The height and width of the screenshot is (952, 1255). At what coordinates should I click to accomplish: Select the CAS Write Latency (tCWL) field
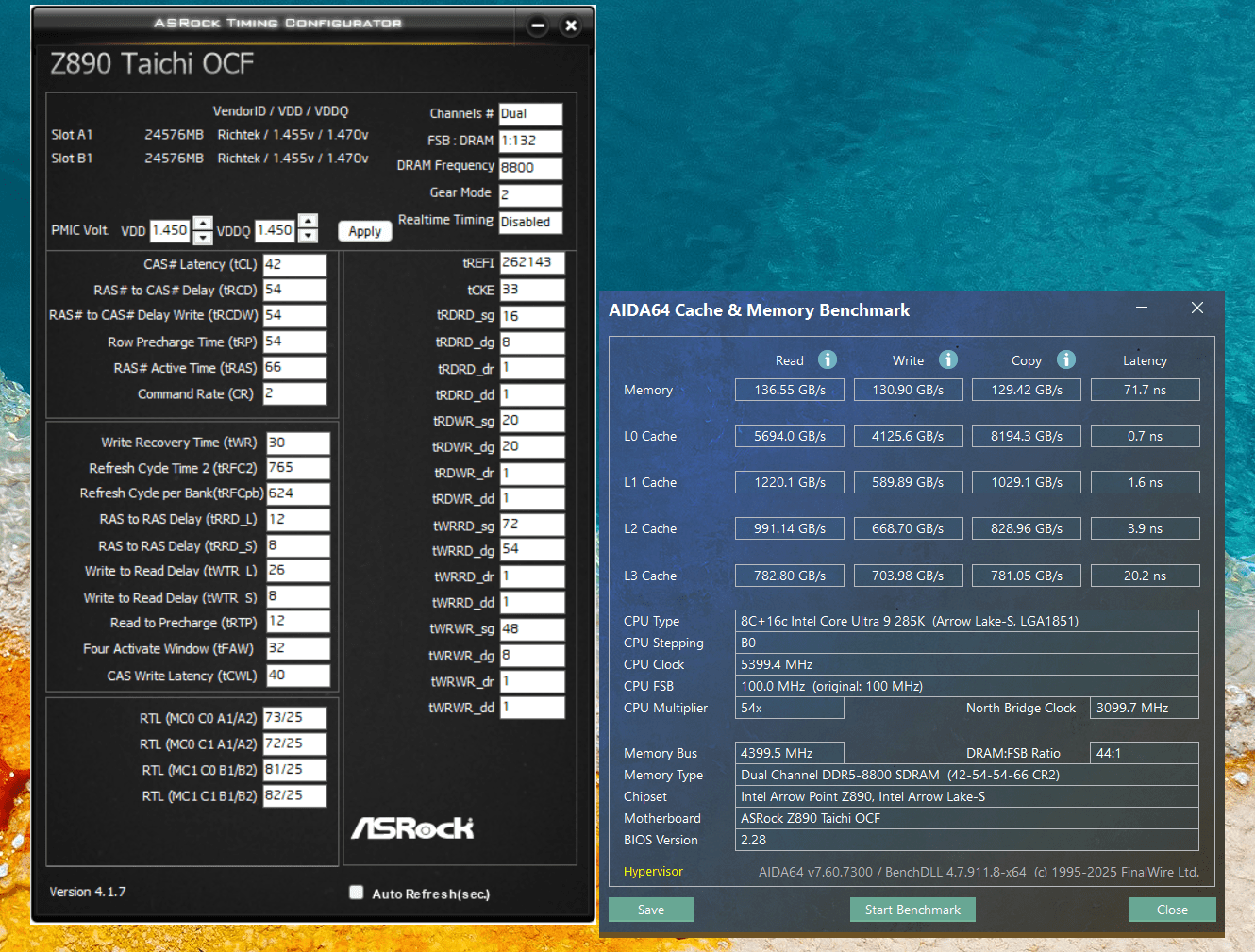click(298, 676)
